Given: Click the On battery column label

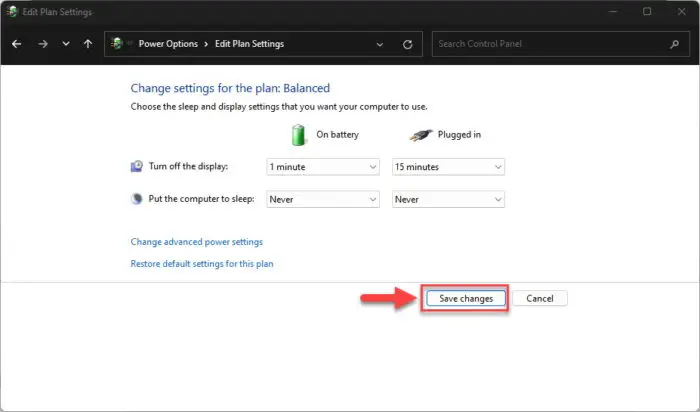Looking at the screenshot, I should click(338, 134).
